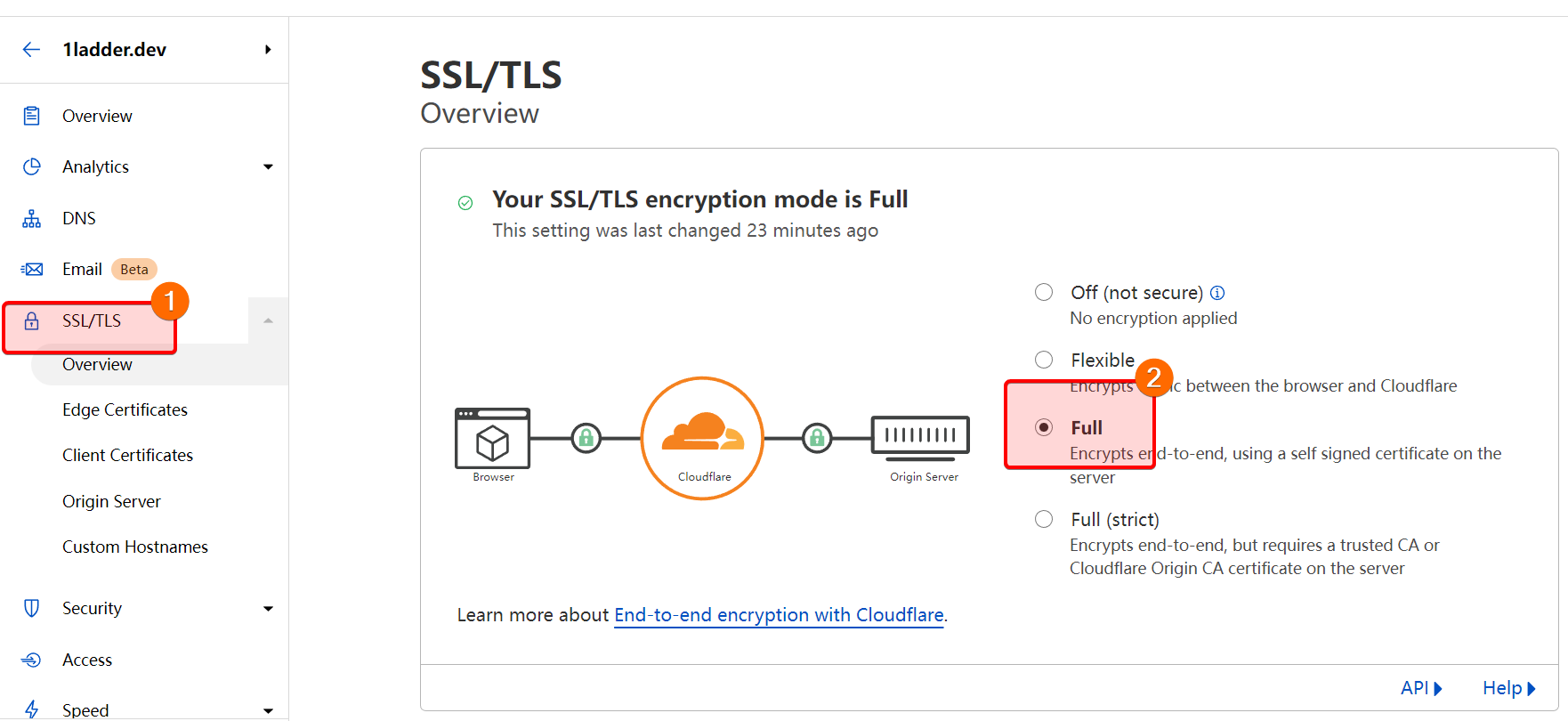
Task: Open Edge Certificates page
Action: point(125,409)
